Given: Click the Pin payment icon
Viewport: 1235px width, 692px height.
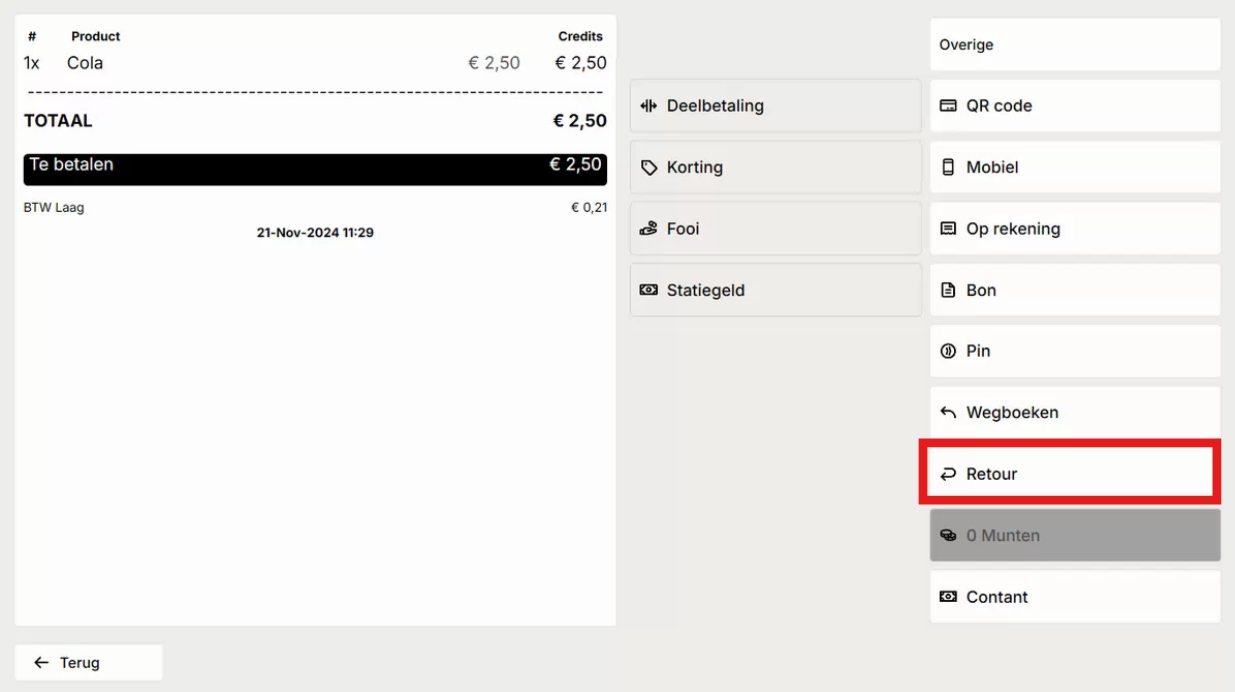Looking at the screenshot, I should [948, 352].
